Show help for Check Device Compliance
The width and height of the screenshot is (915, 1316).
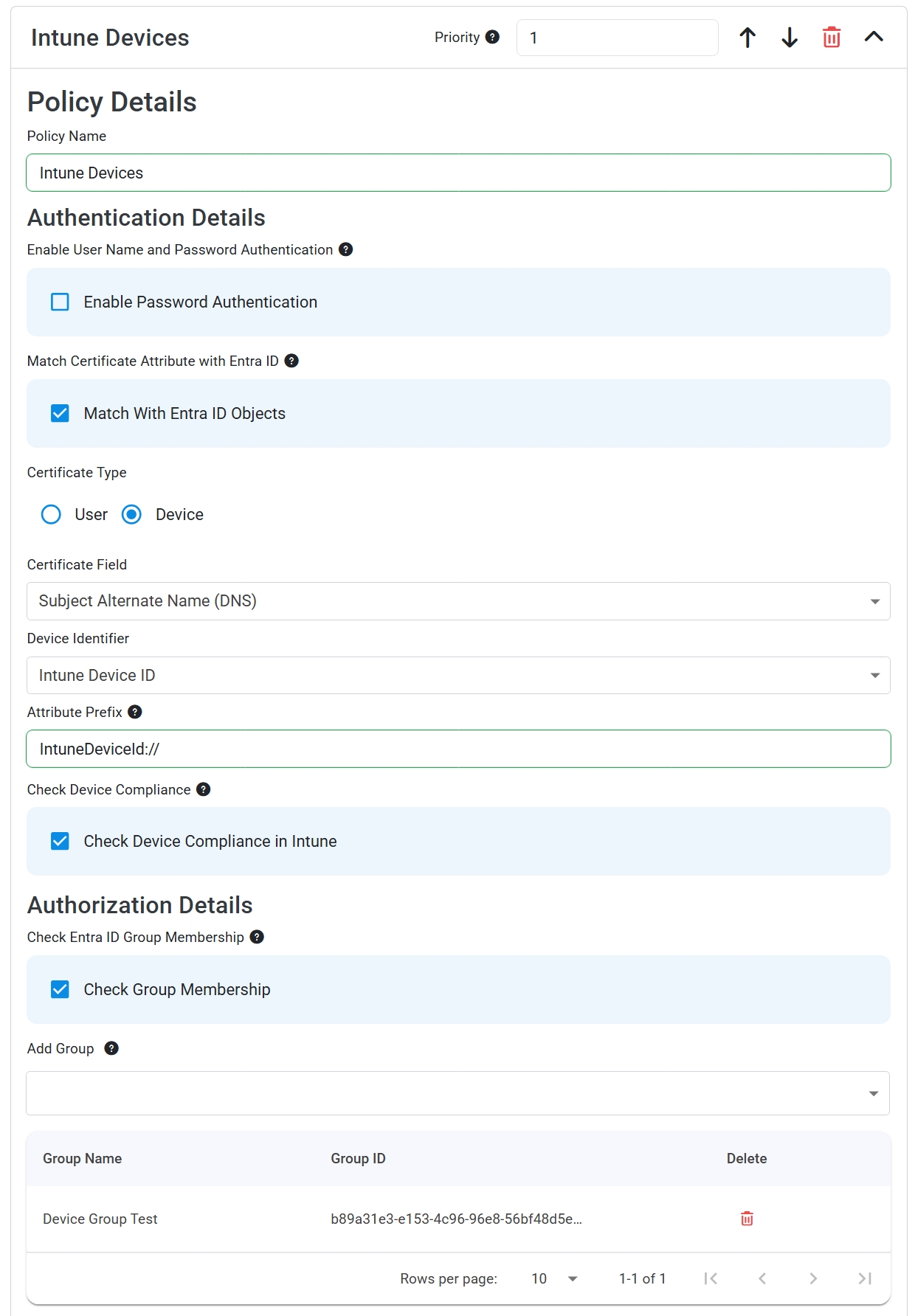tap(204, 789)
